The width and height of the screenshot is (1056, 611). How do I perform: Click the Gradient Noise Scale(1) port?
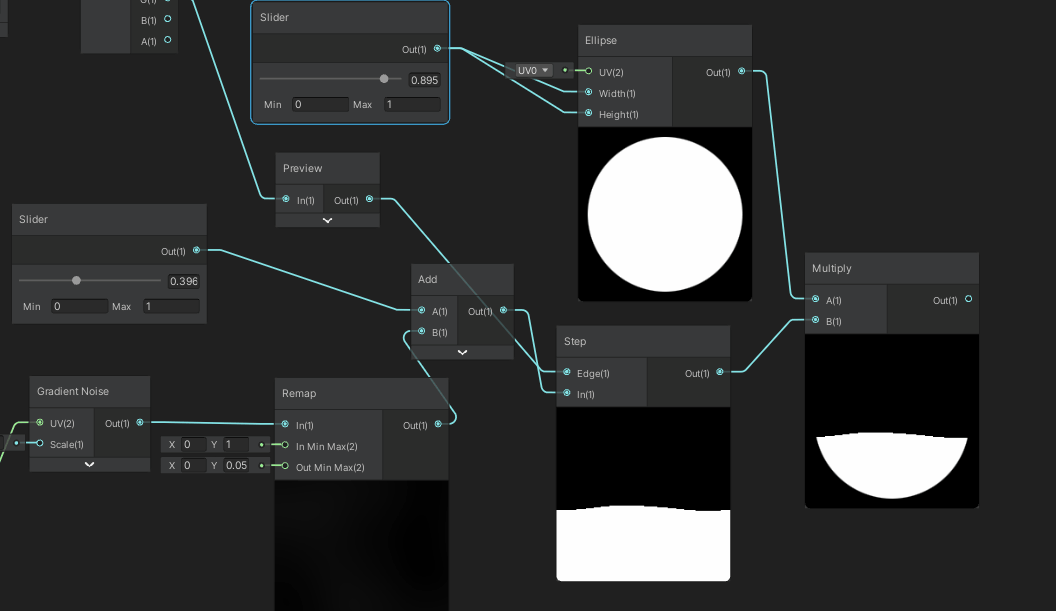point(40,443)
